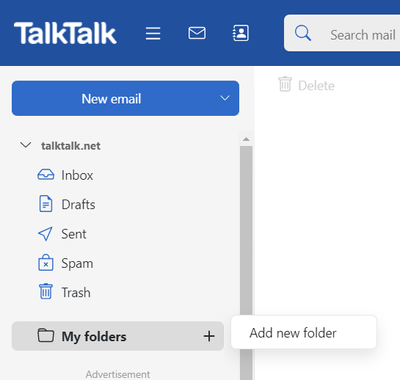
Task: Open the hamburger menu icon
Action: tap(153, 33)
